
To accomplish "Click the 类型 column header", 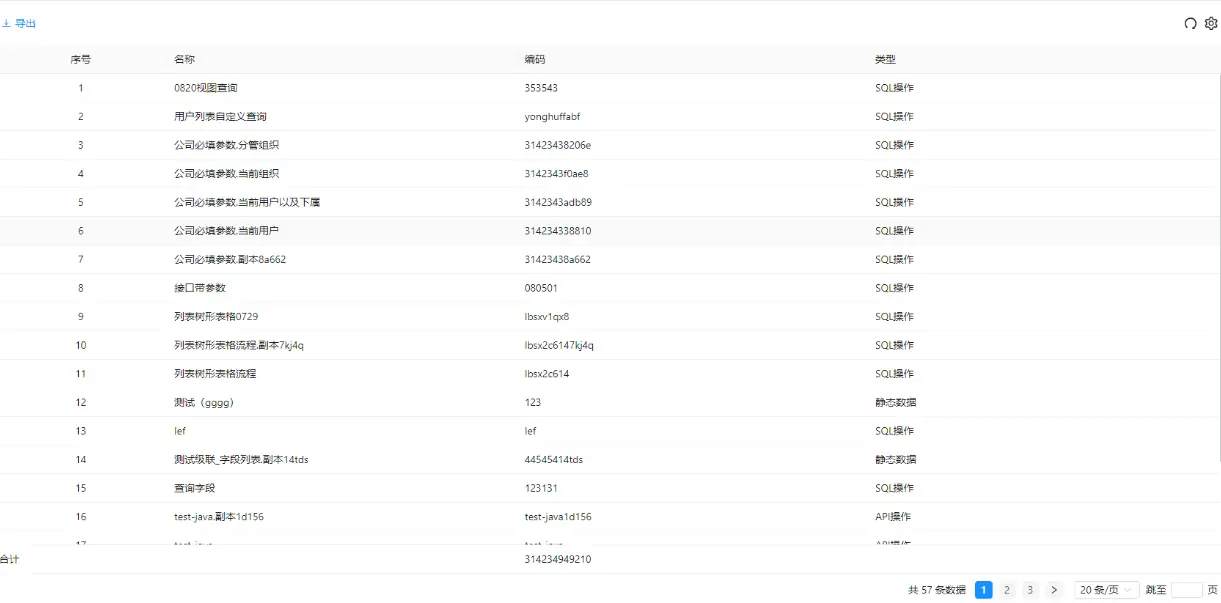I will click(885, 60).
